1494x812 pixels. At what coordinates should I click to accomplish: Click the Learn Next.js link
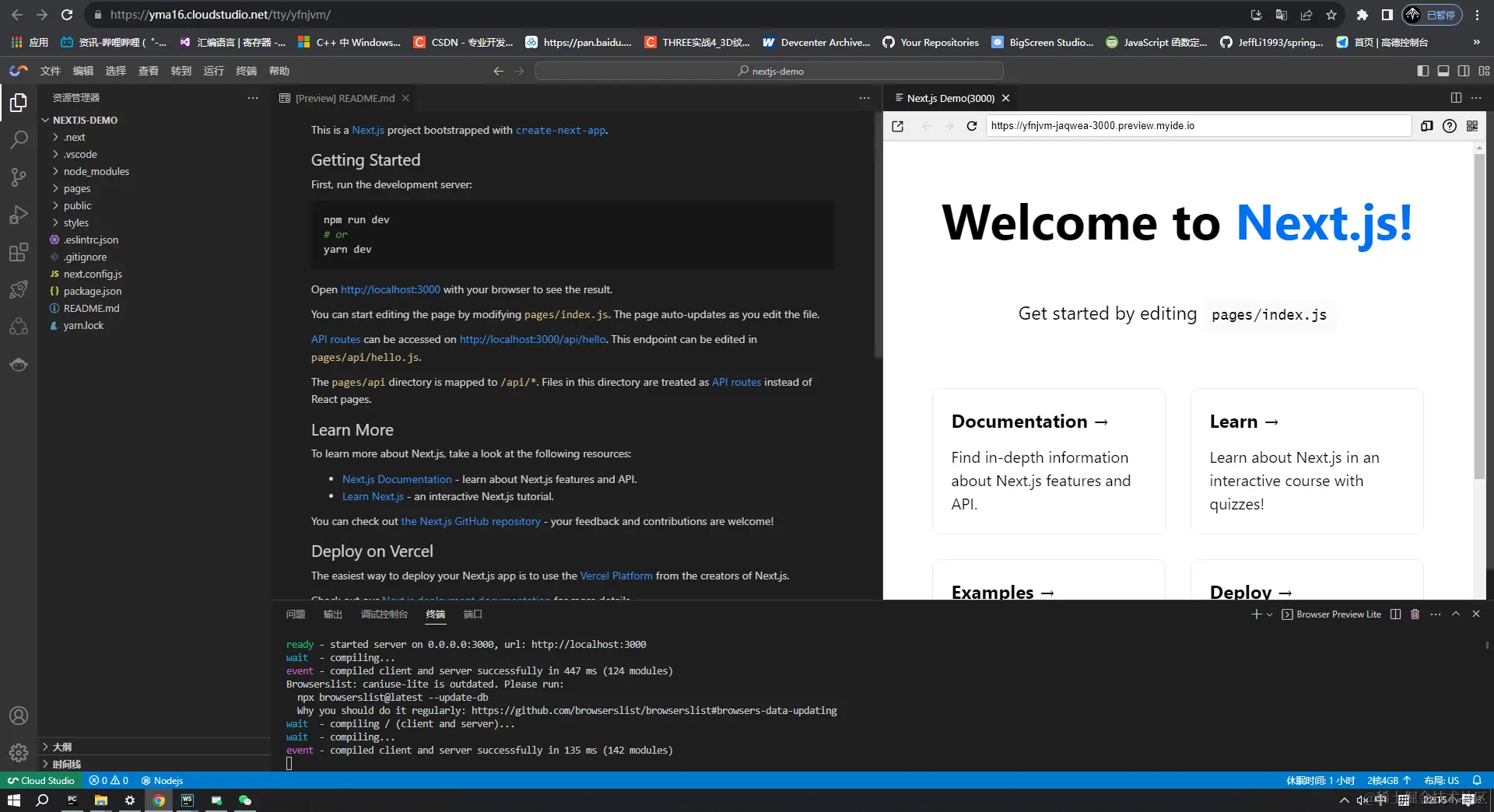click(373, 496)
